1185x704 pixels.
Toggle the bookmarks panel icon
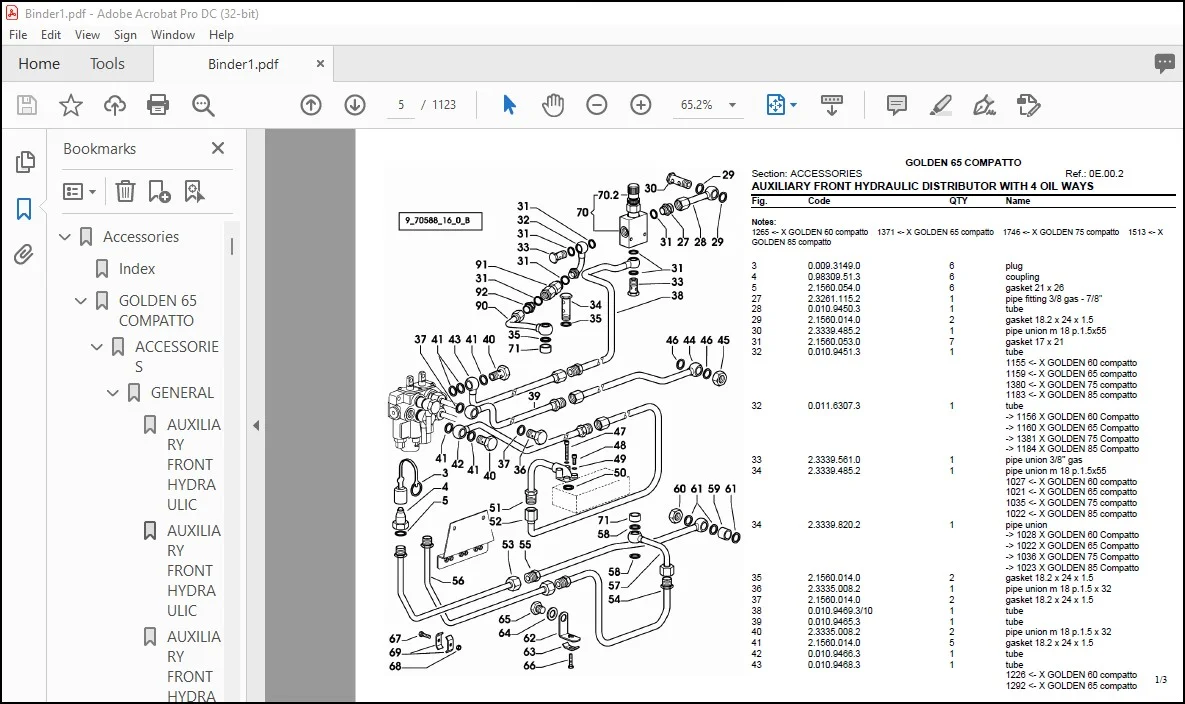coord(24,208)
